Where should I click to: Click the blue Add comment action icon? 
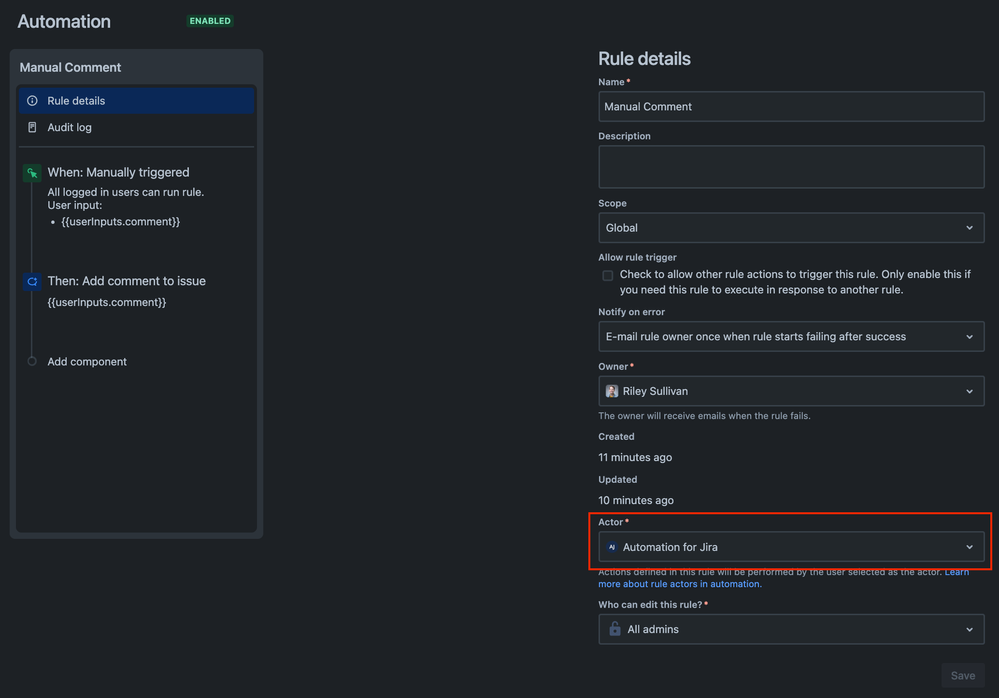pyautogui.click(x=32, y=281)
